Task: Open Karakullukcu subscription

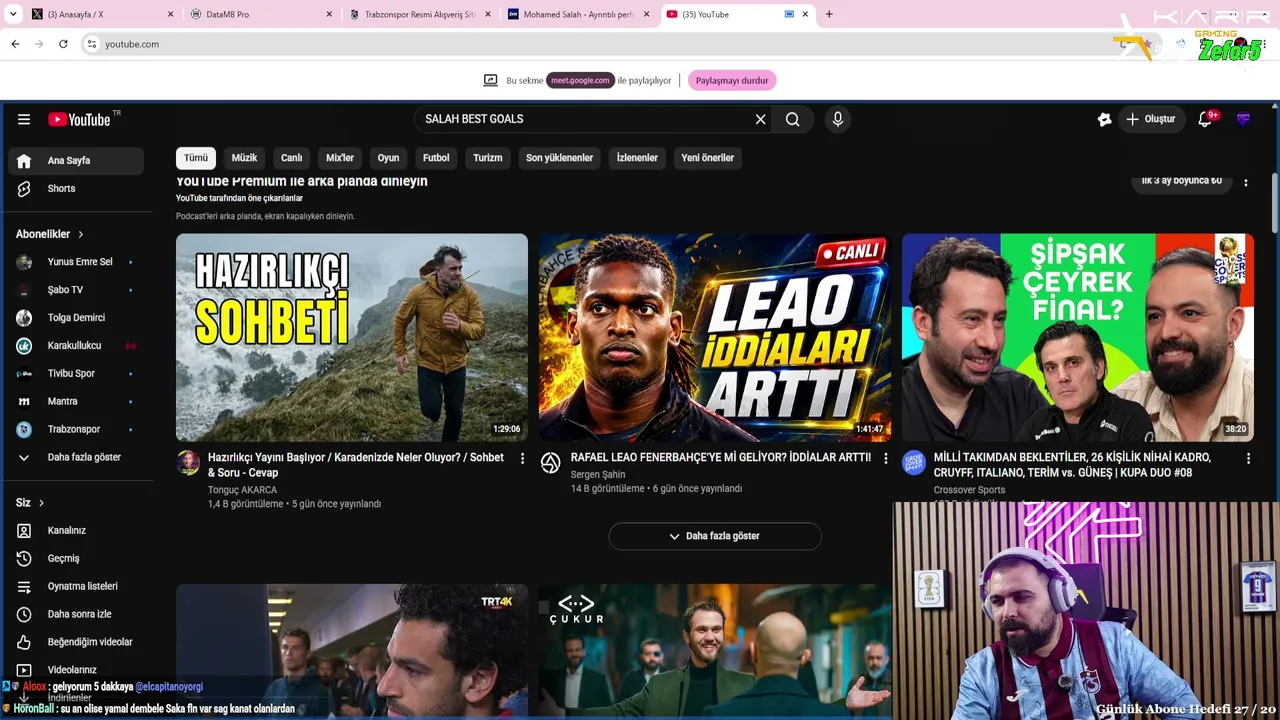Action: point(76,345)
